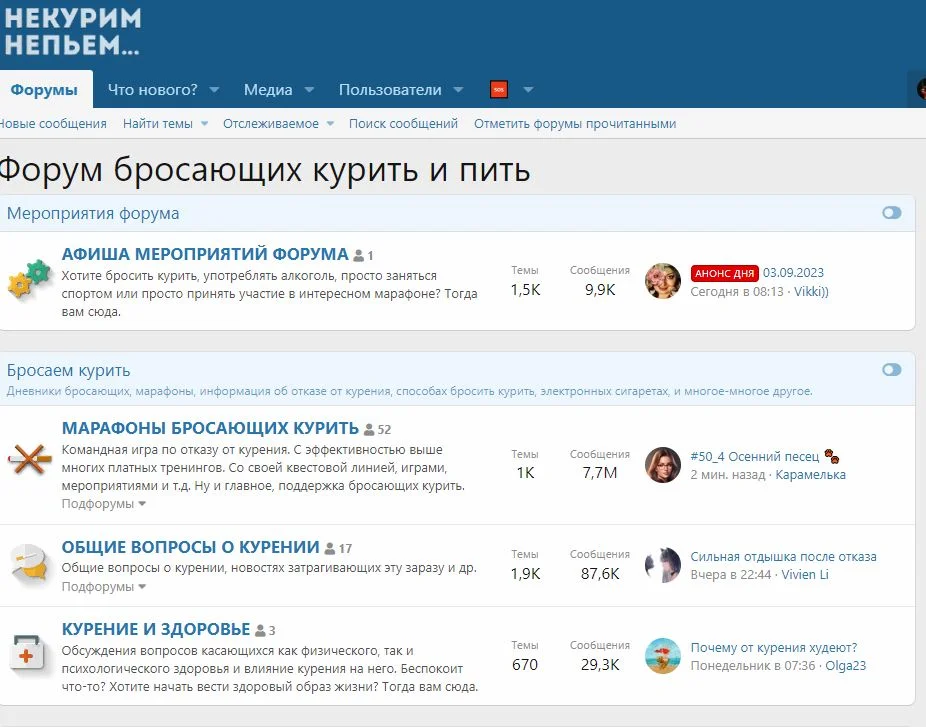This screenshot has height=727, width=926.
Task: Go to Новые сообщения
Action: pos(53,124)
